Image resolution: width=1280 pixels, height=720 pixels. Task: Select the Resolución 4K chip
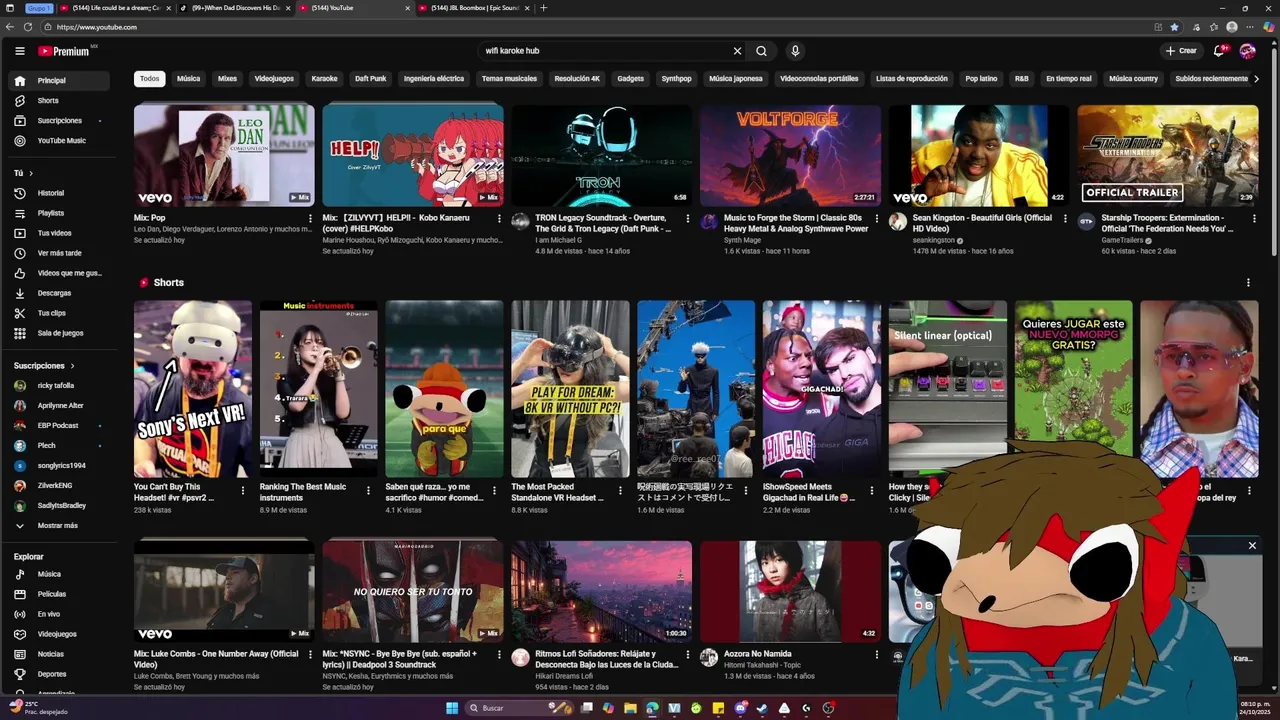pos(577,78)
